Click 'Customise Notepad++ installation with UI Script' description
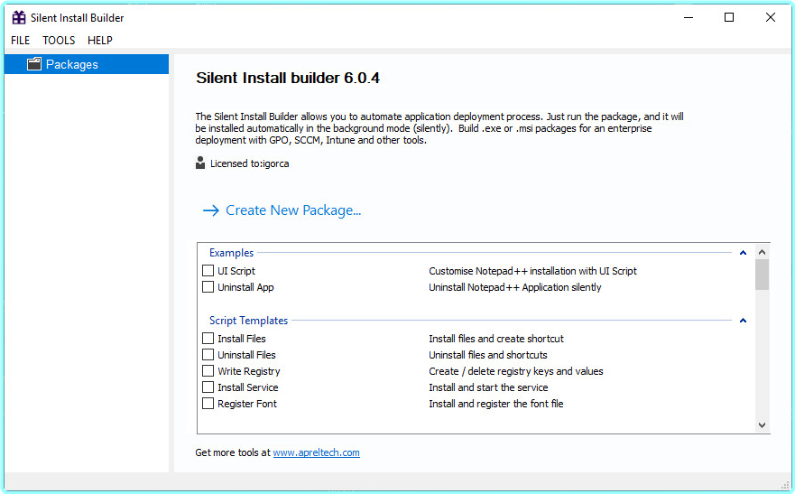The image size is (795, 494). tap(532, 271)
